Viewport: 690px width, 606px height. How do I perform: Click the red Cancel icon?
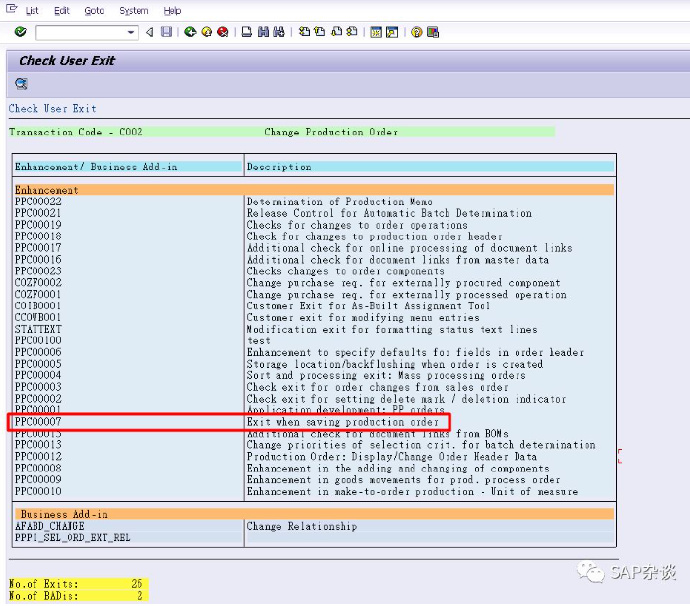(x=223, y=32)
